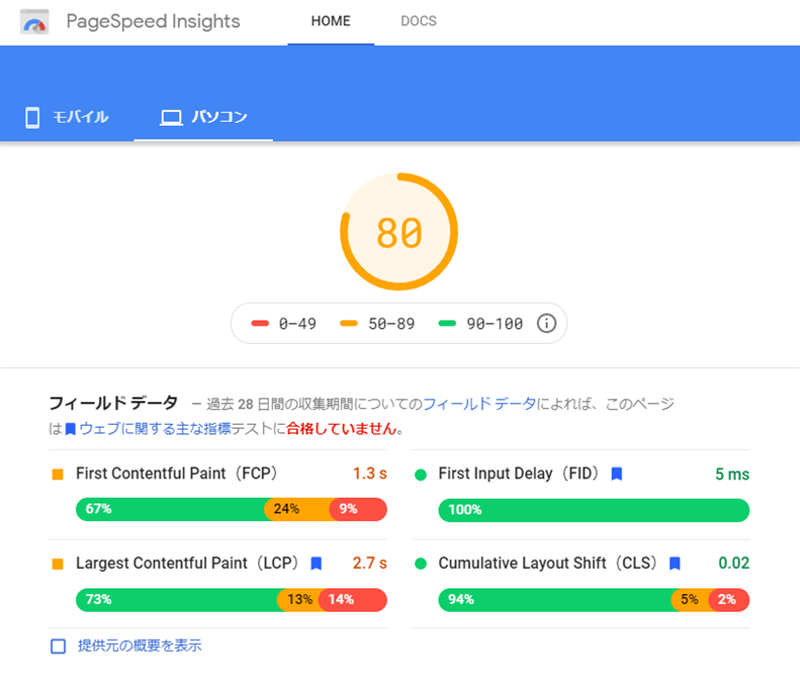800x676 pixels.
Task: Open the フィールド データ hyperlink in description
Action: pyautogui.click(x=478, y=404)
